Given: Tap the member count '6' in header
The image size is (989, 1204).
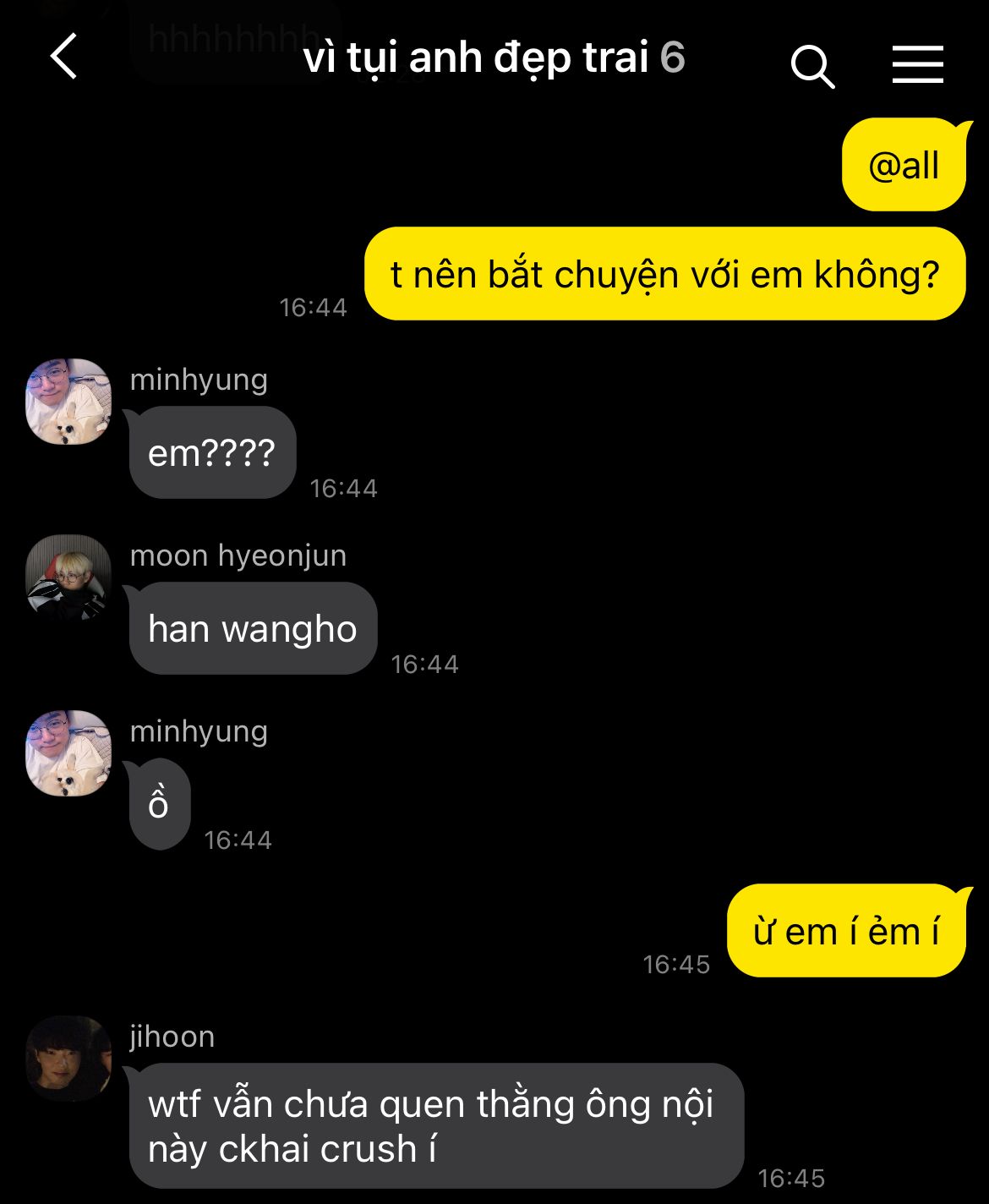Looking at the screenshot, I should pyautogui.click(x=672, y=57).
